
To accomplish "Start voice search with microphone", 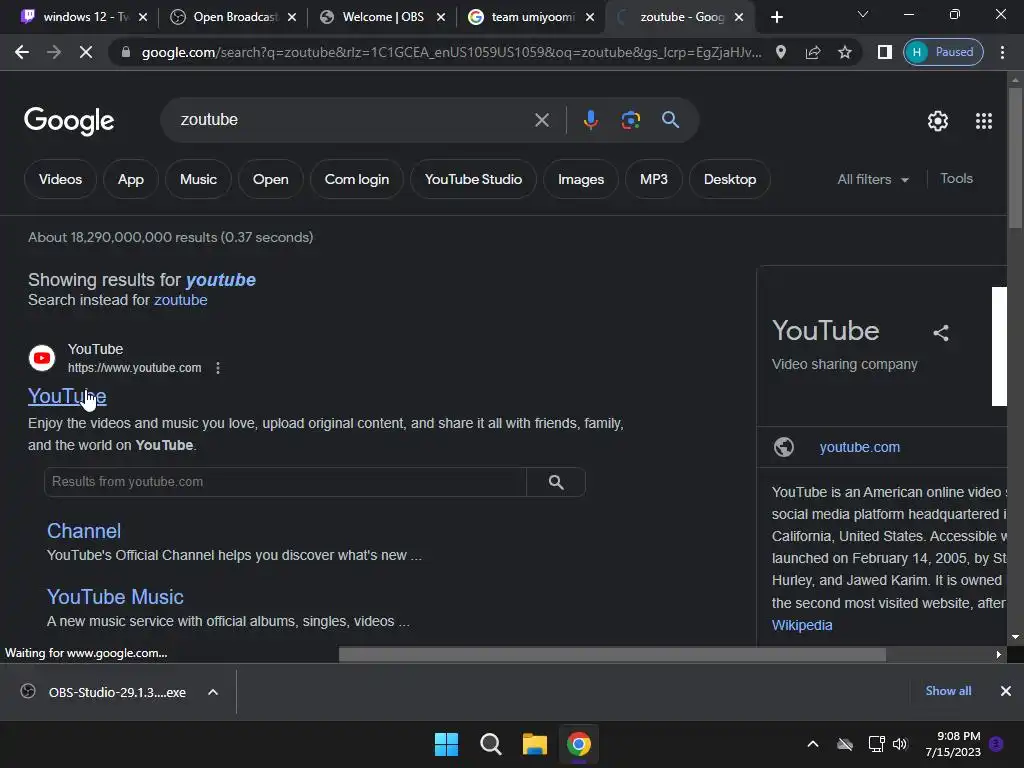I will (590, 120).
